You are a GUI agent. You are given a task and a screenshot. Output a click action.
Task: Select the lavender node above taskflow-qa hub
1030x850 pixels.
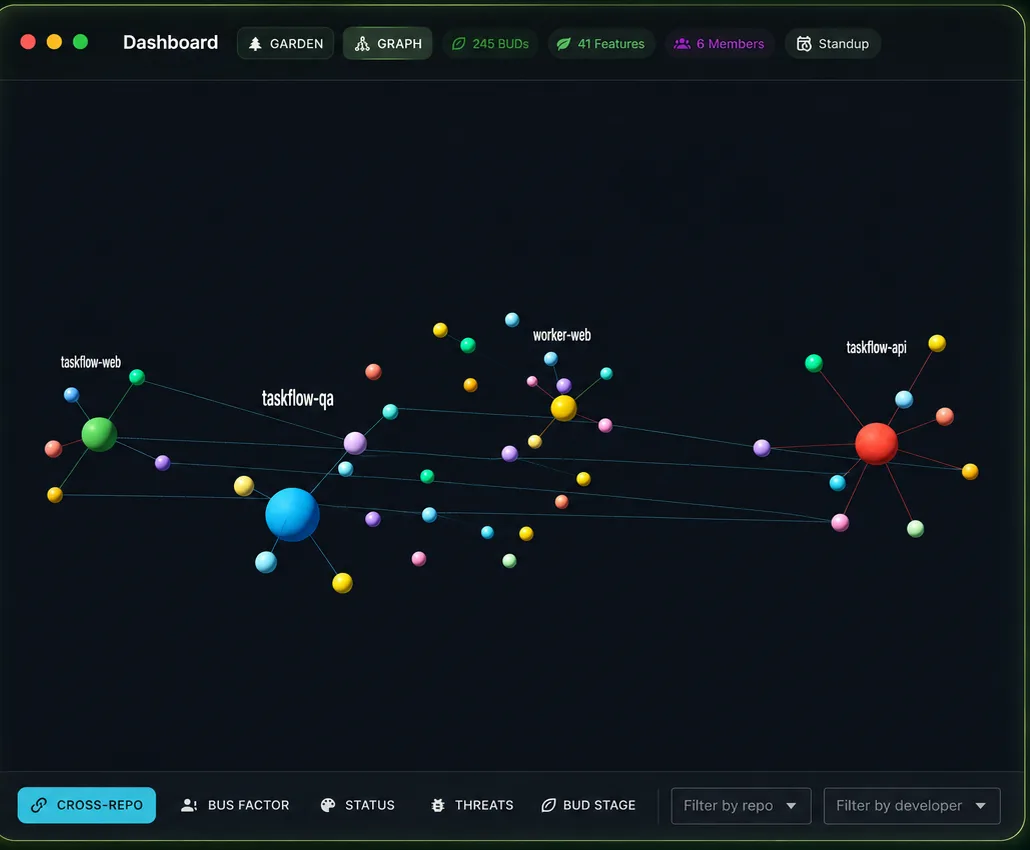(355, 443)
